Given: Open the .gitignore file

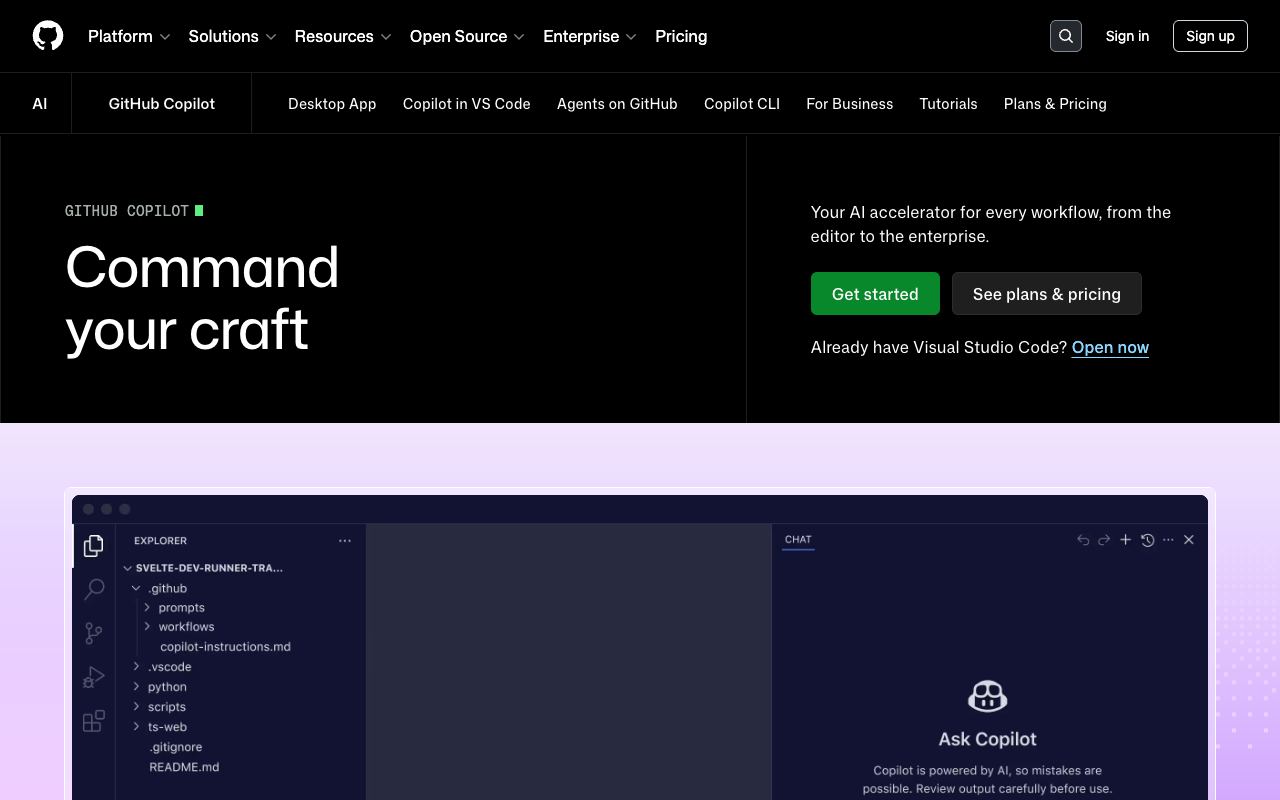Looking at the screenshot, I should point(176,747).
